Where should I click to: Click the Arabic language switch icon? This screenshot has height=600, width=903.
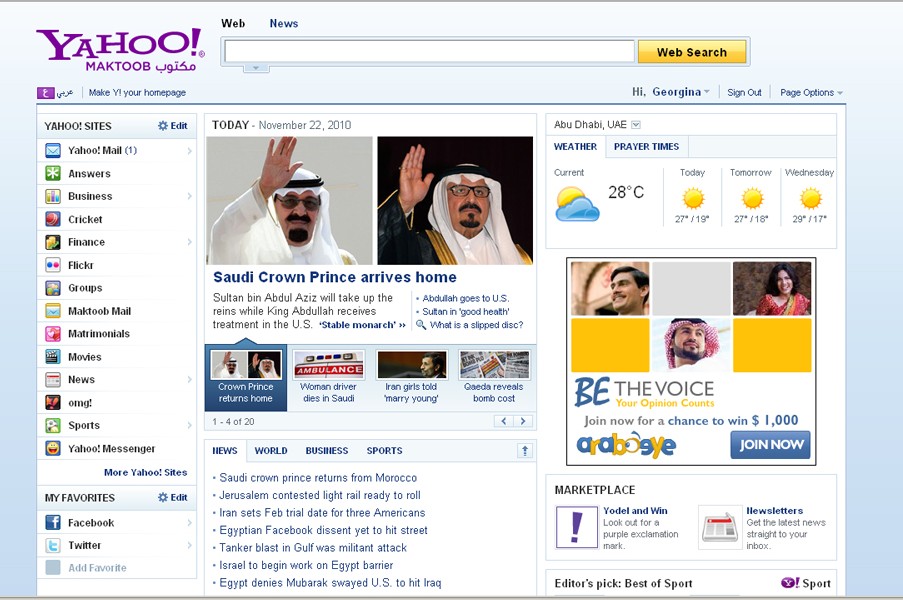tap(46, 93)
